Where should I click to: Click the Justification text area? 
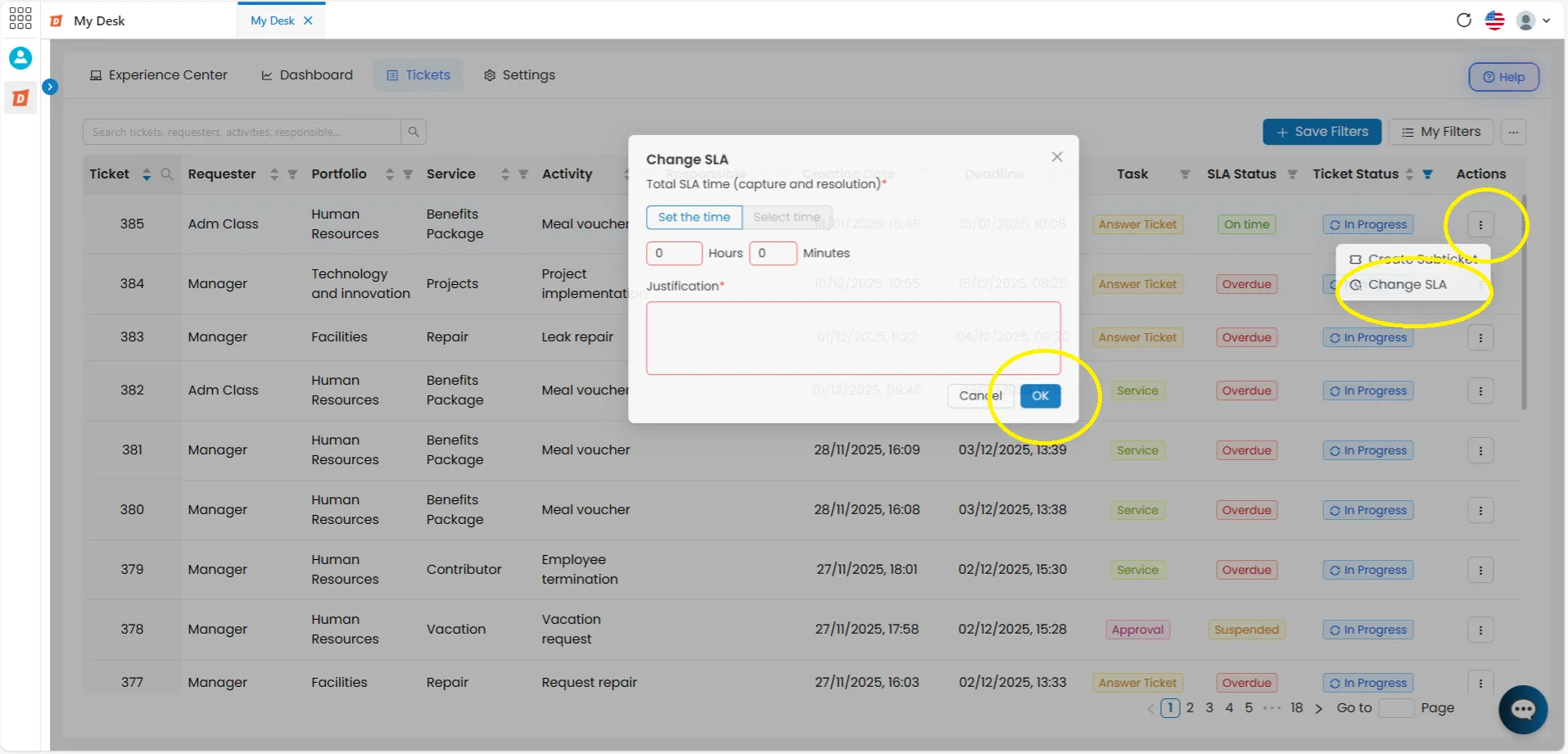pos(853,338)
